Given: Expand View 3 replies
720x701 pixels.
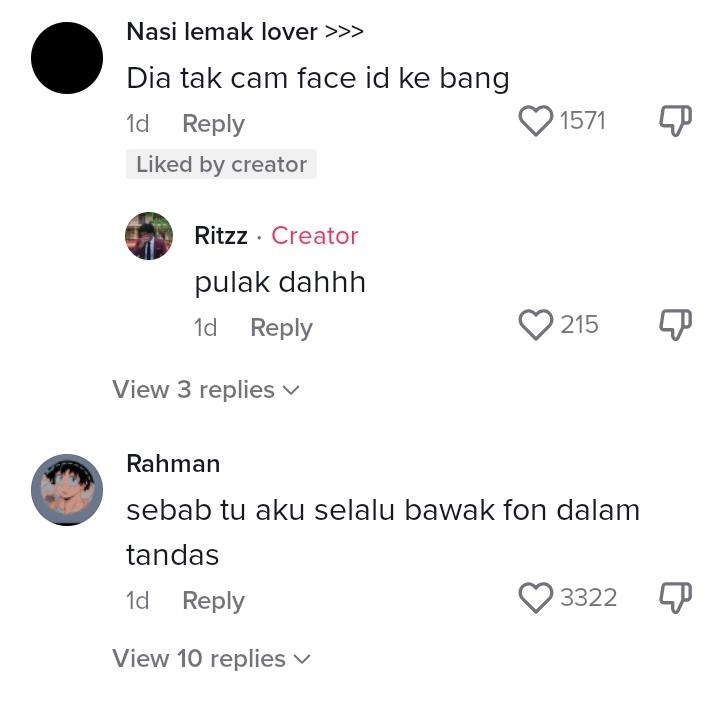Looking at the screenshot, I should pos(205,390).
